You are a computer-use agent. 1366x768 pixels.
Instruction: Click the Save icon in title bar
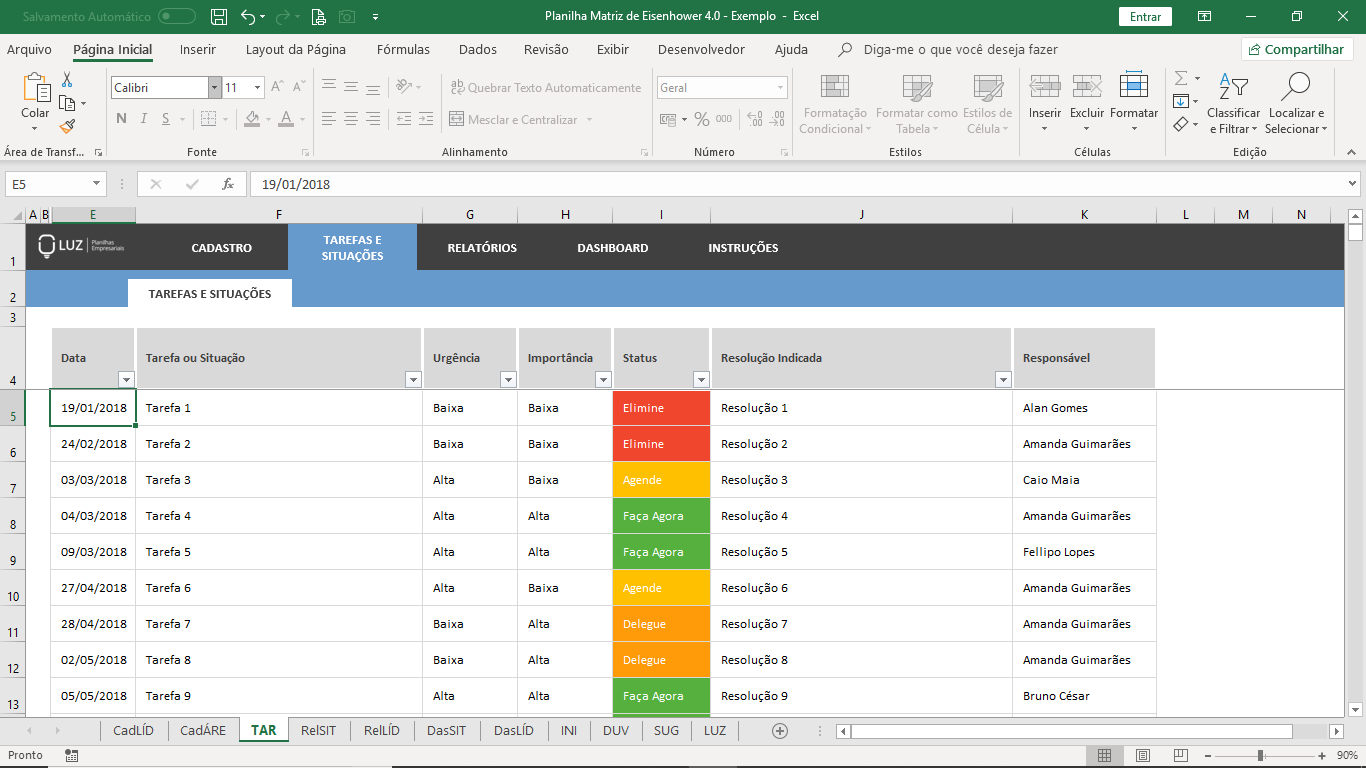pos(219,17)
